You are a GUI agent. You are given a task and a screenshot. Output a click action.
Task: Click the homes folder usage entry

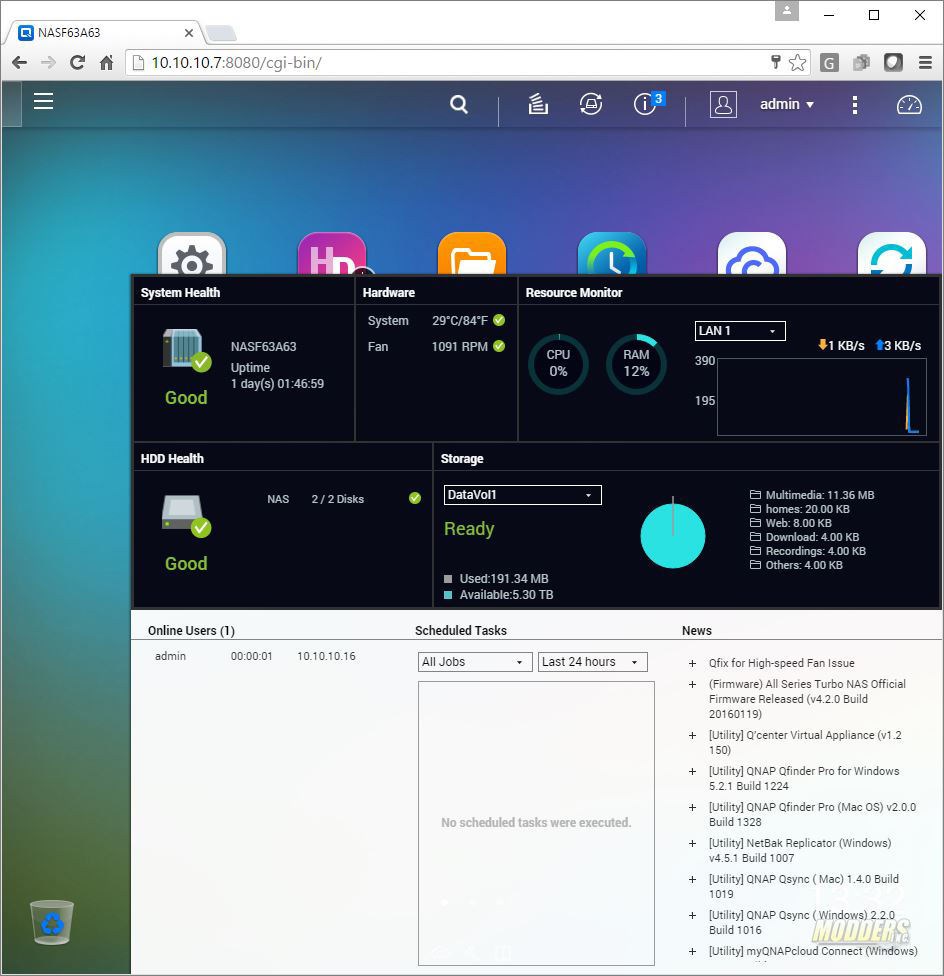[800, 509]
